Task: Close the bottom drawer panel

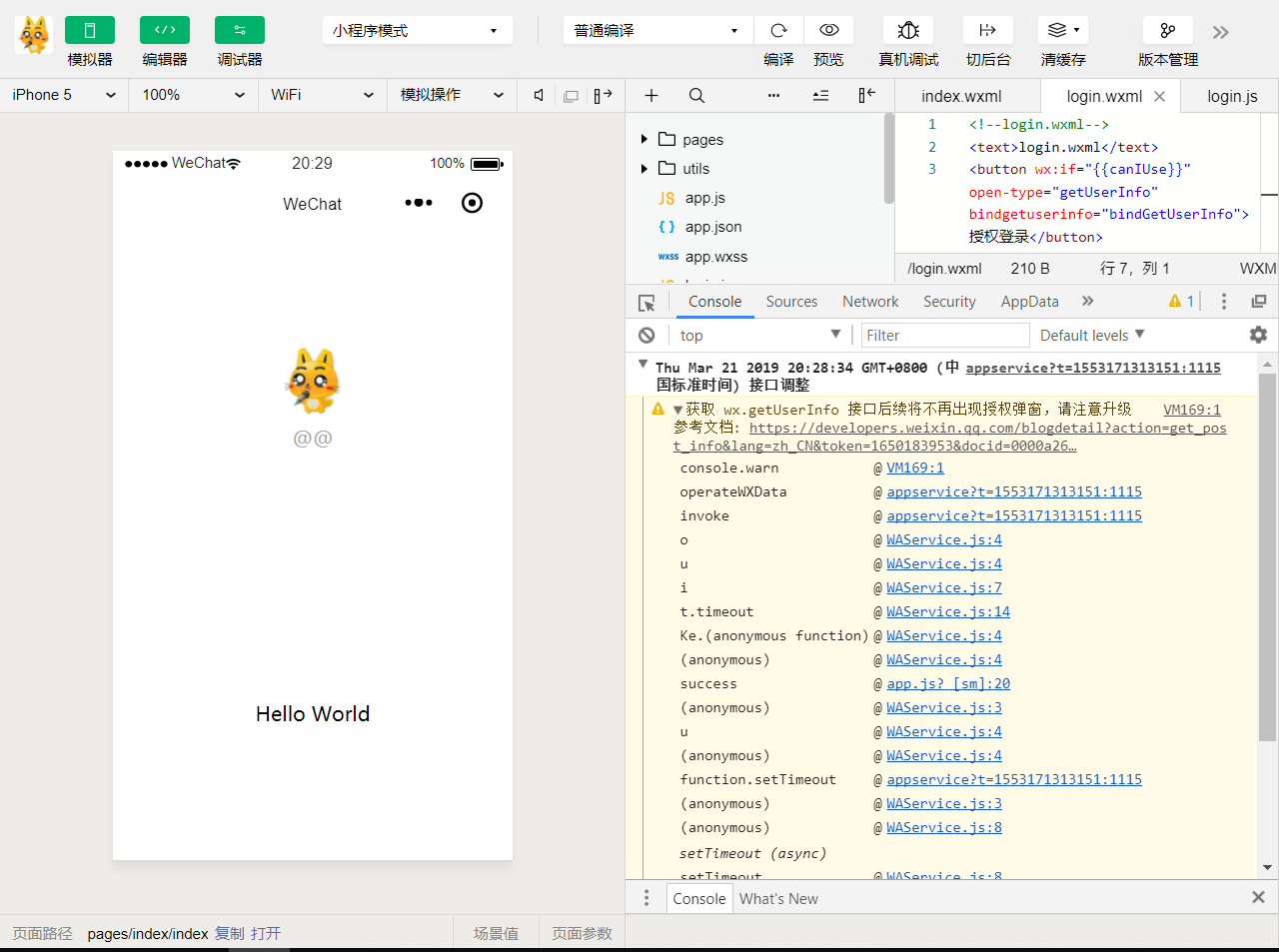Action: (x=1259, y=897)
